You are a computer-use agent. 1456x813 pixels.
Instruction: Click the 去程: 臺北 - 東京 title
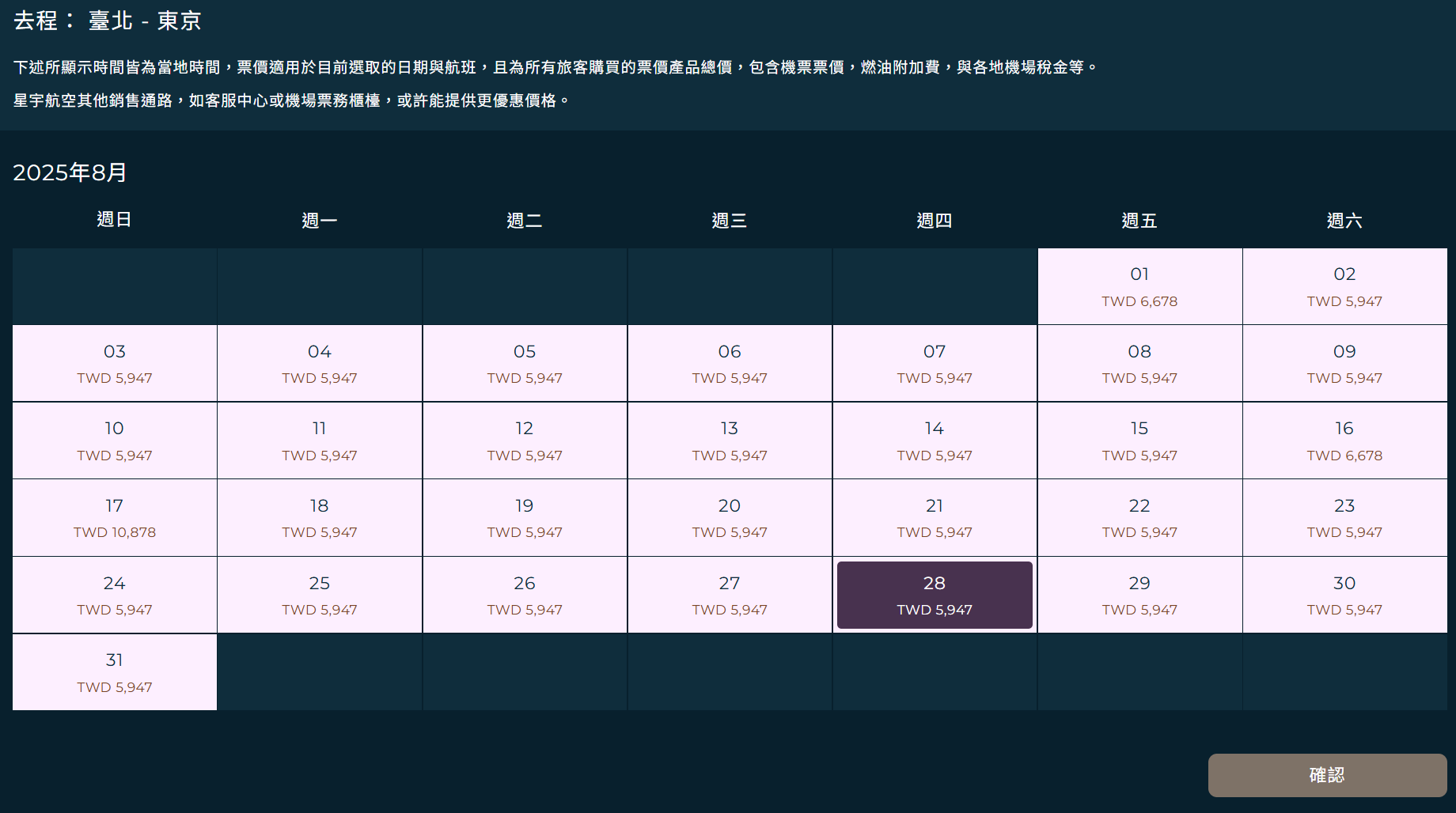click(x=108, y=21)
